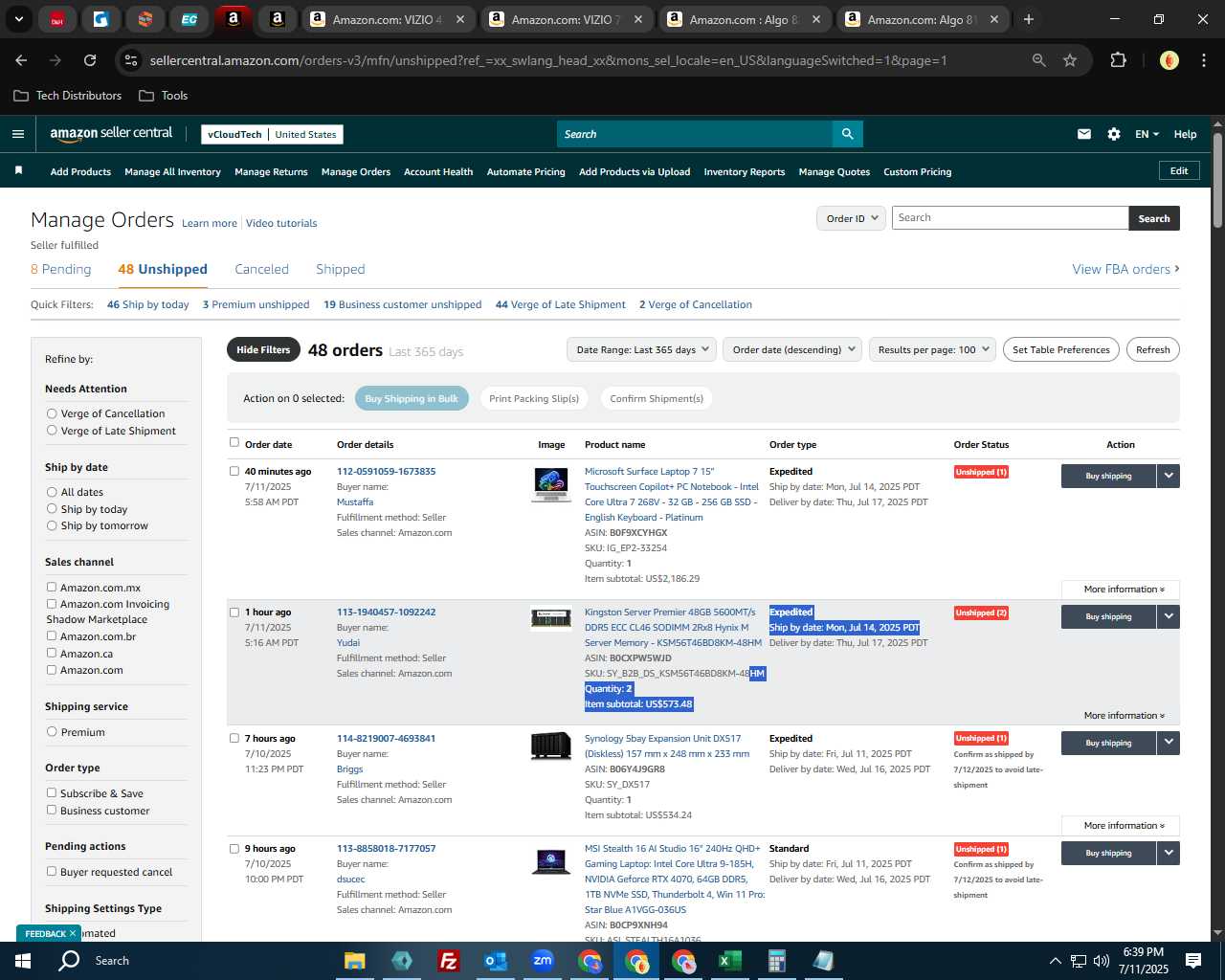
Task: Open File Explorer from taskbar
Action: 355,961
